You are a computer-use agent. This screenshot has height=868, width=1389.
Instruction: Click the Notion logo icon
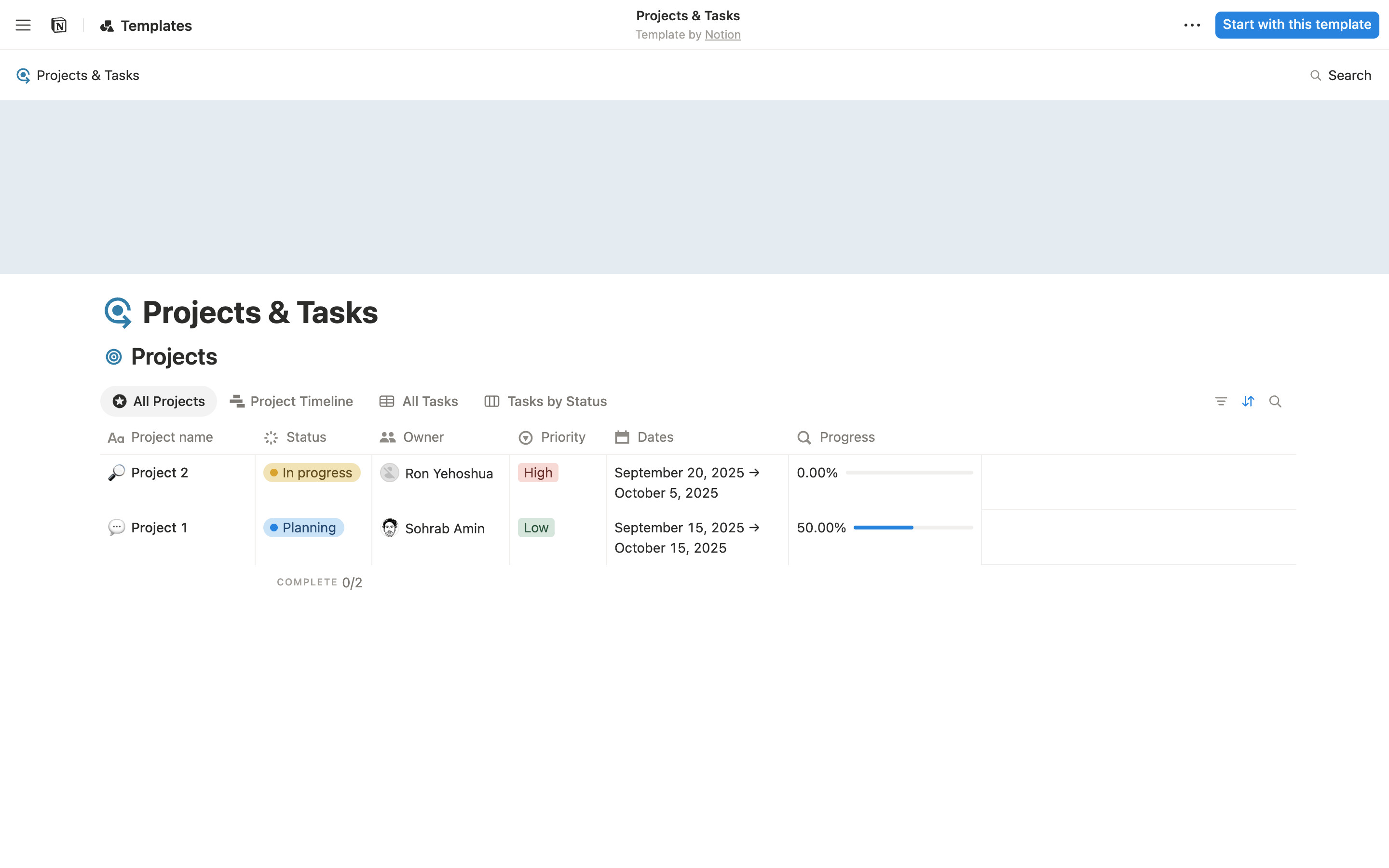point(58,25)
